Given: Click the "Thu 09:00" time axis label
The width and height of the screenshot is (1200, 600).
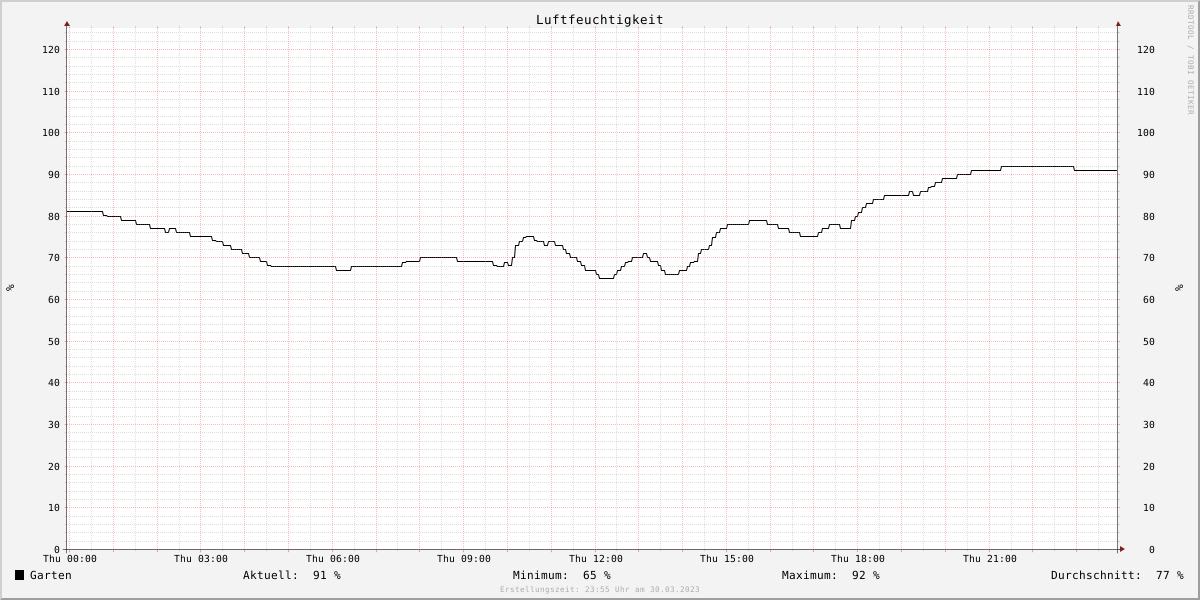Looking at the screenshot, I should click(x=464, y=559).
